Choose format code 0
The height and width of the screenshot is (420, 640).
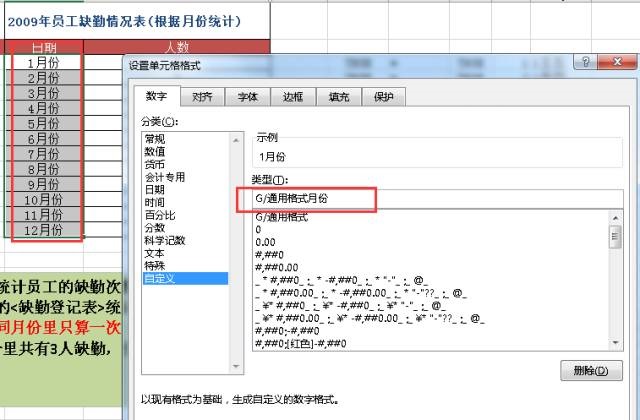(x=431, y=229)
